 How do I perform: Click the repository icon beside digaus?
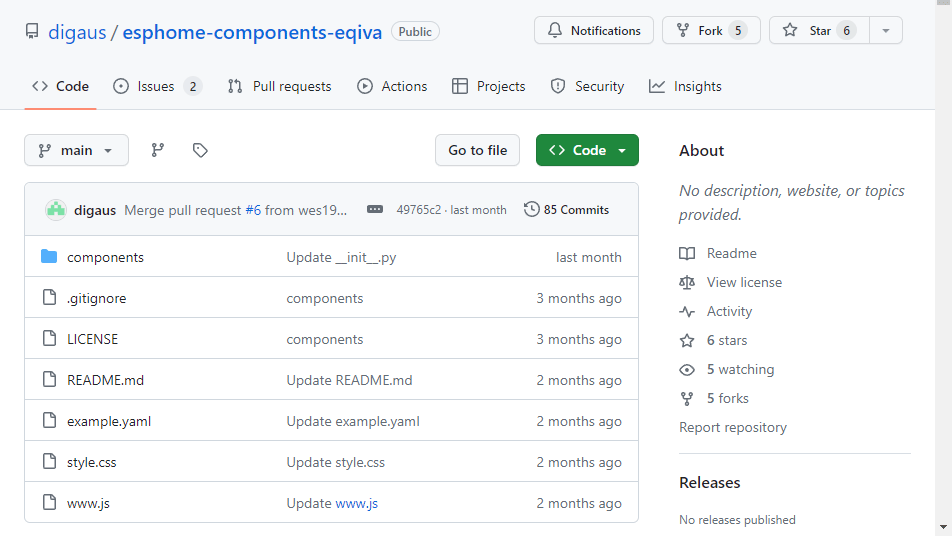[32, 31]
